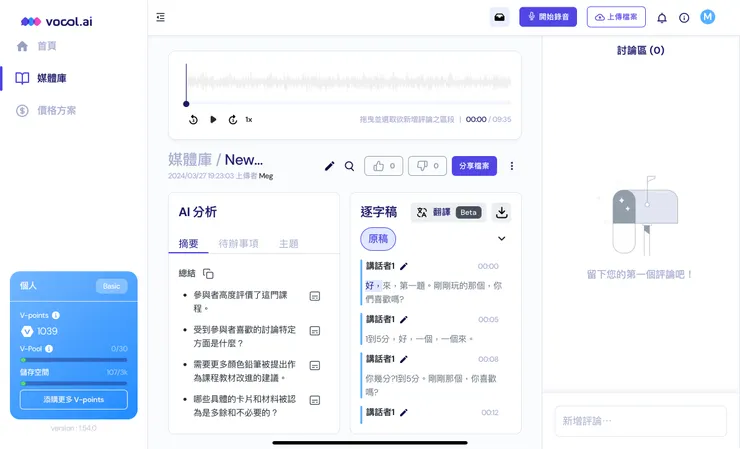Open the inbox tray icon

pos(499,17)
